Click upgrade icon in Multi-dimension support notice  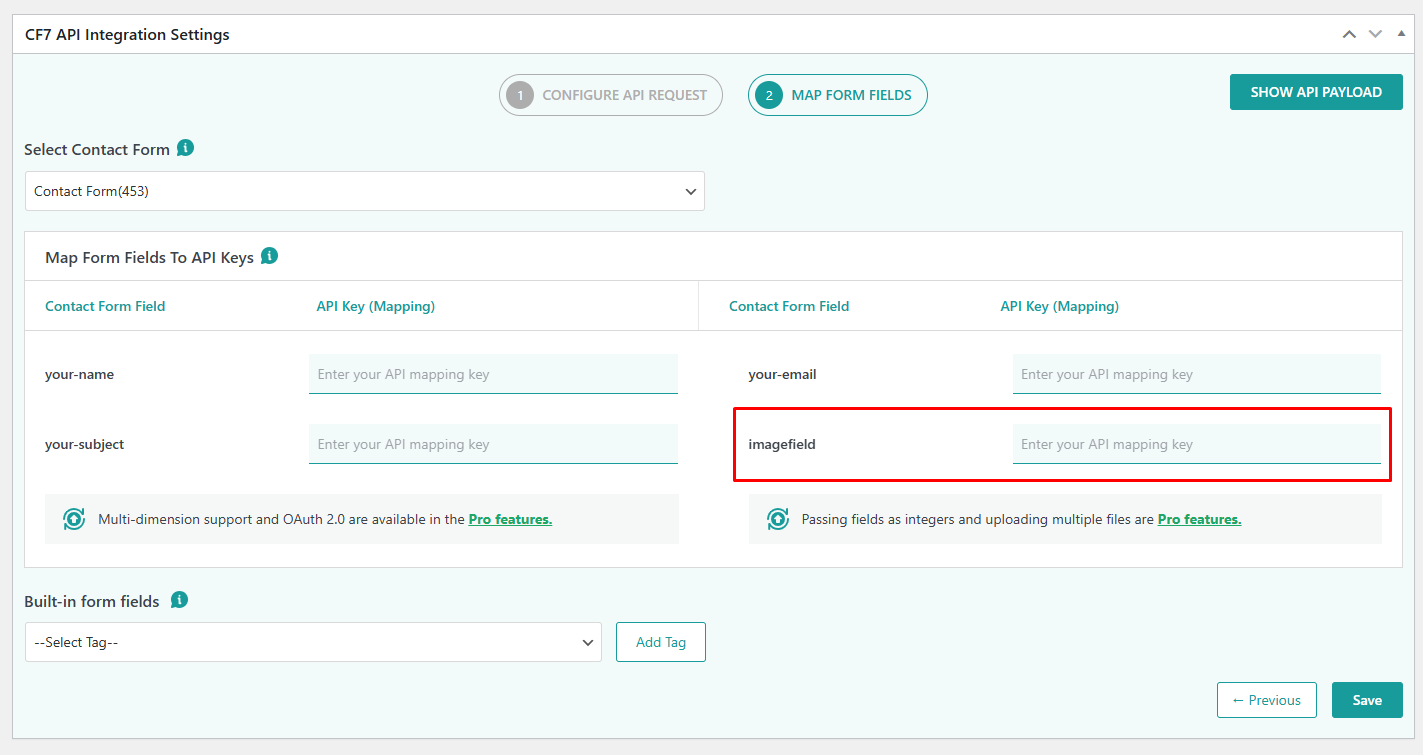74,519
